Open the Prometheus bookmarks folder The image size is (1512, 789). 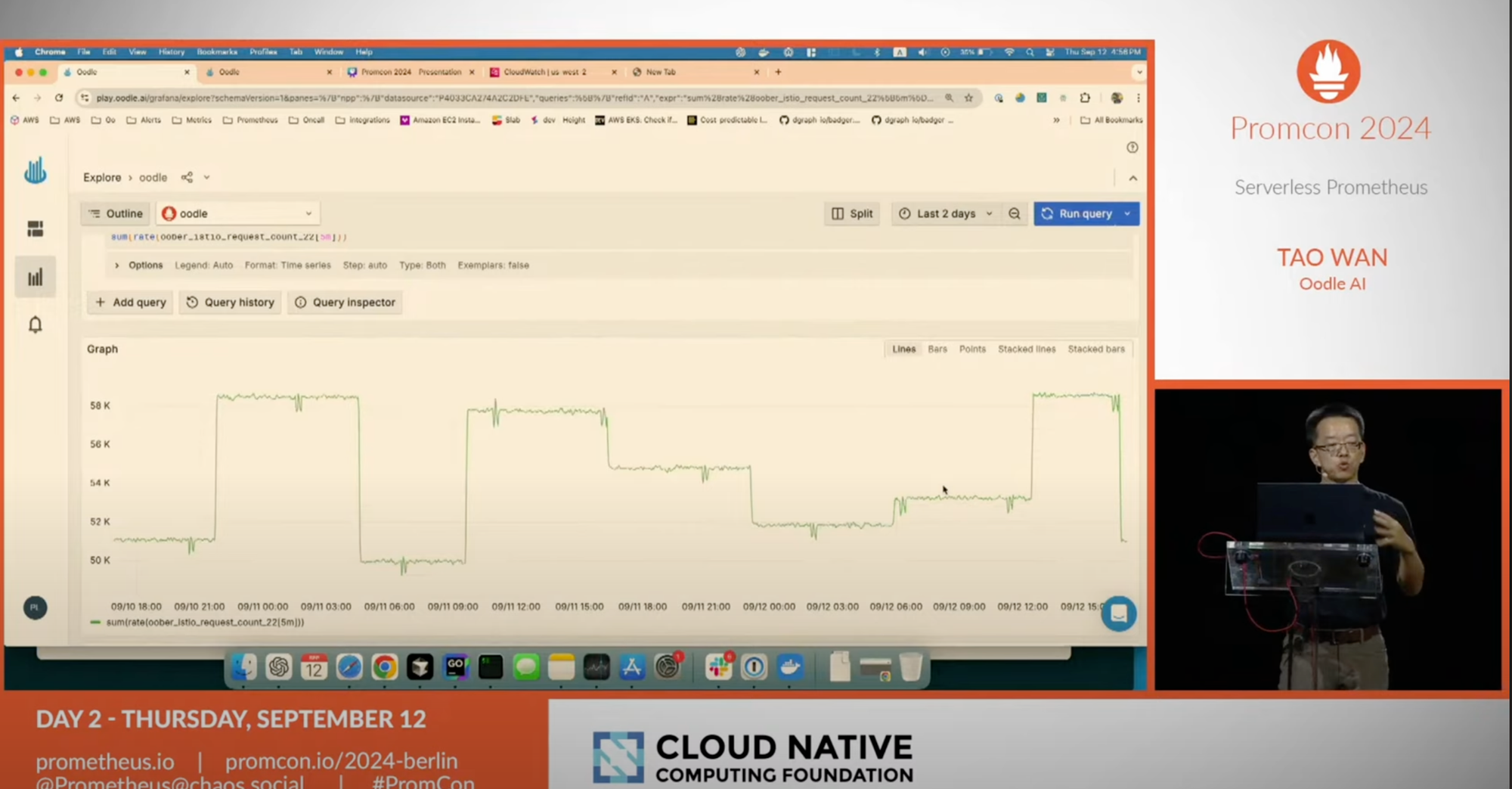point(250,120)
